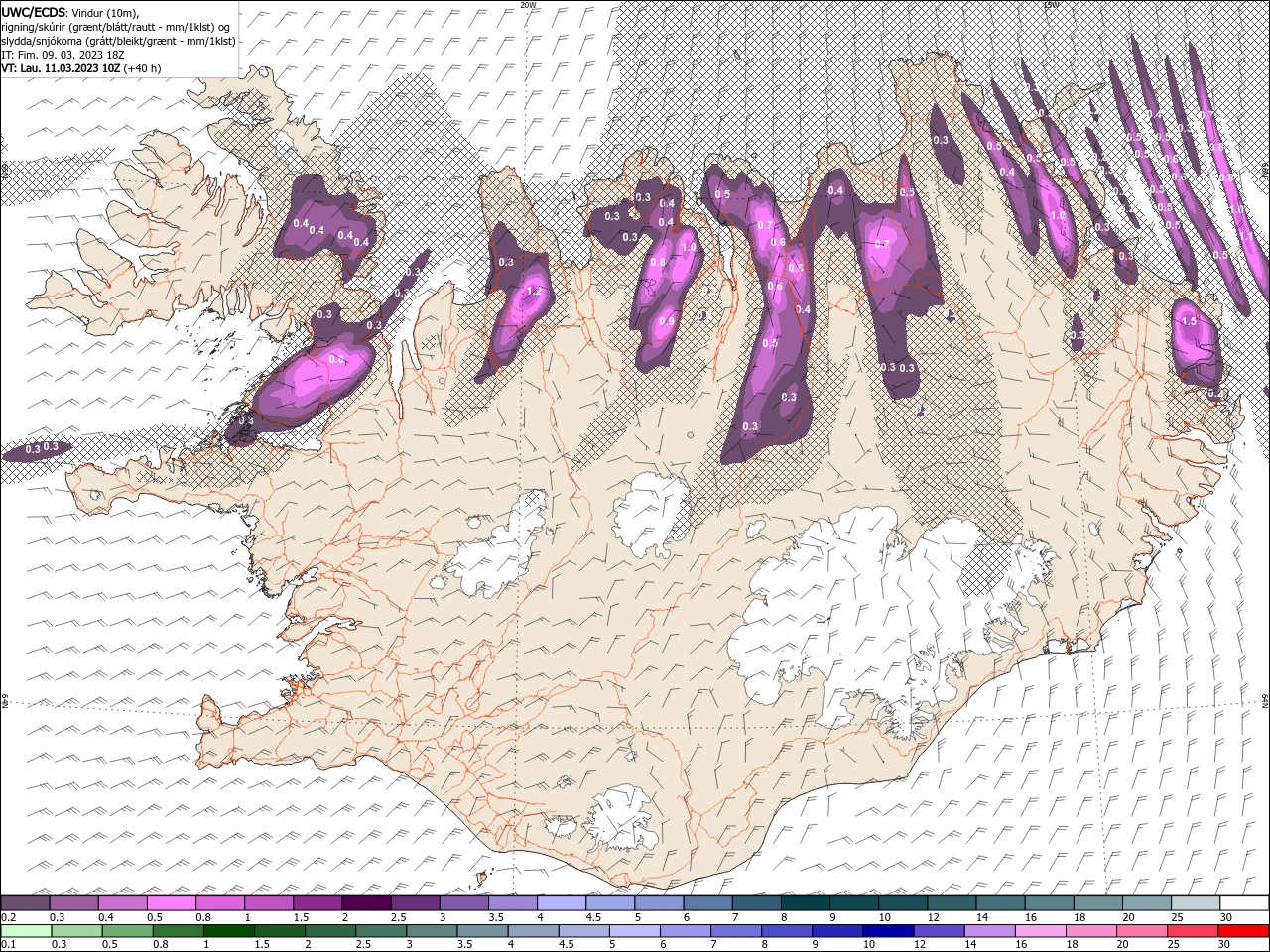Pick the palest green 0.1 rain legend swatch

pyautogui.click(x=26, y=931)
